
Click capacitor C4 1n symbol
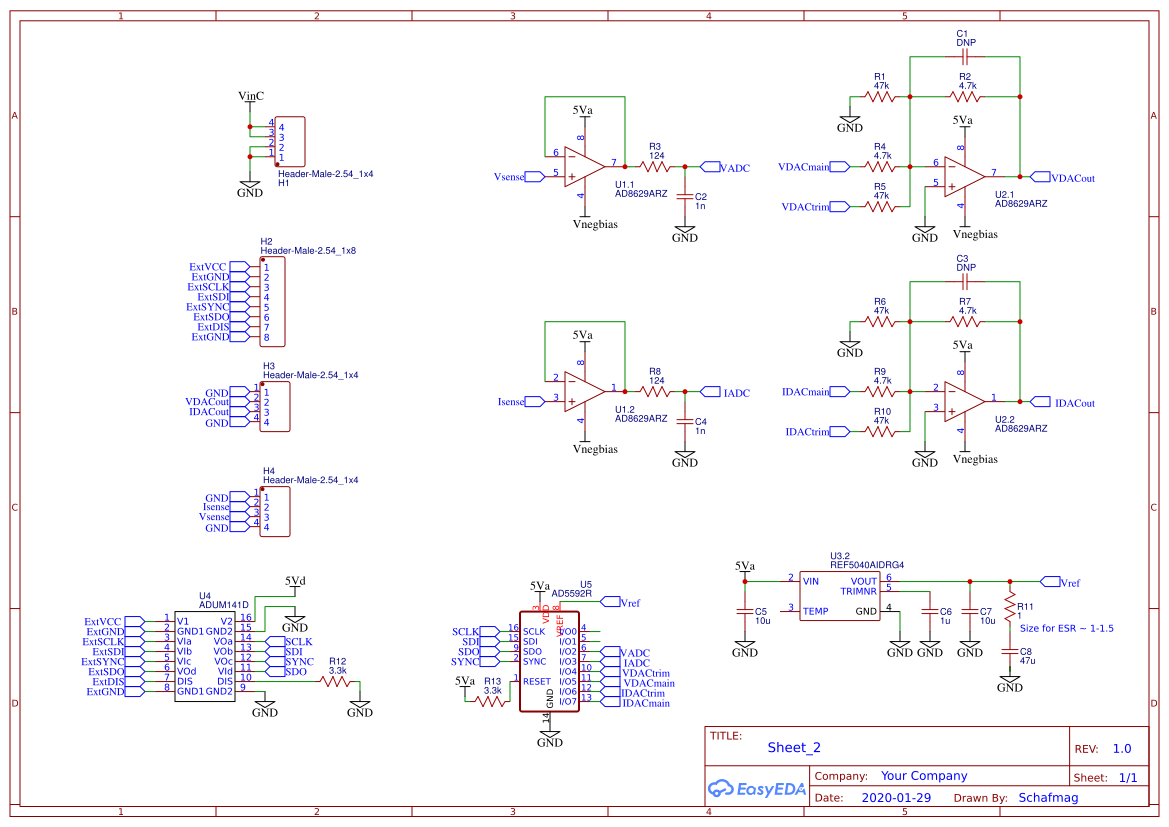click(684, 421)
